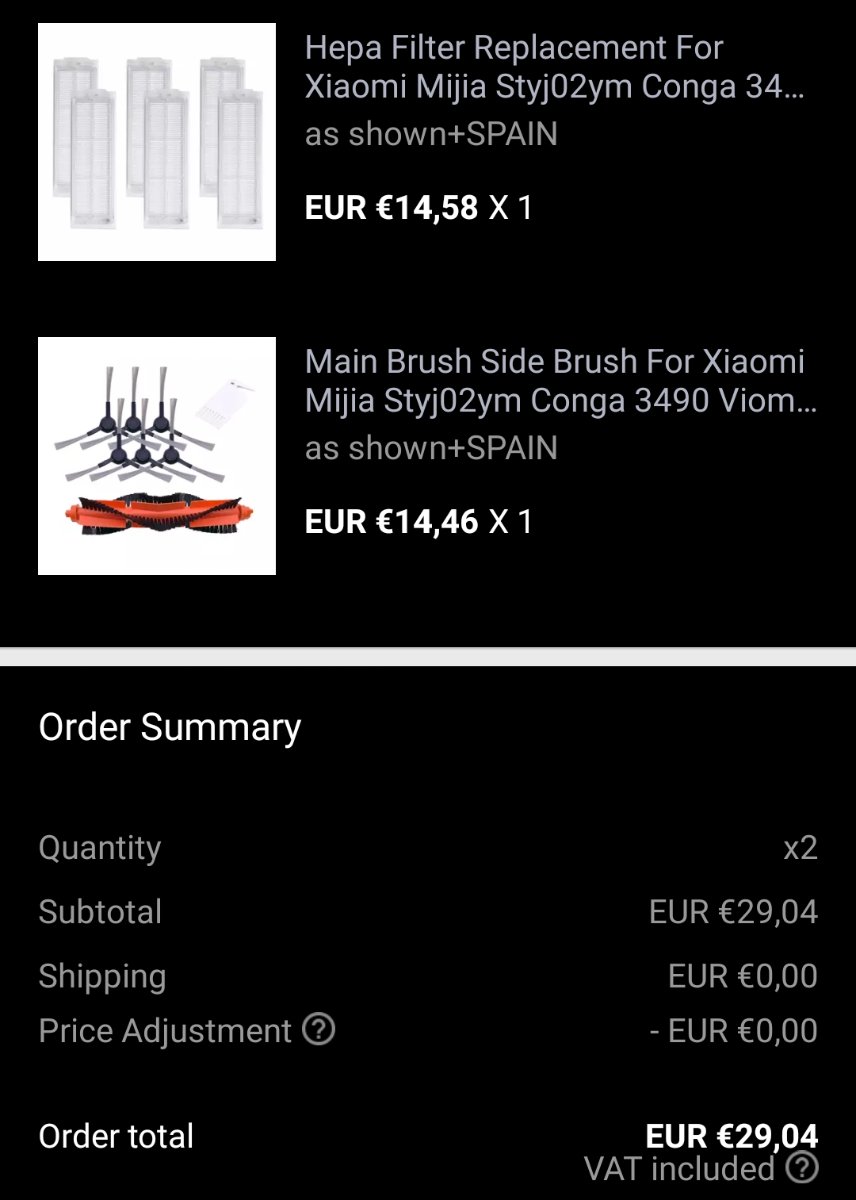The image size is (856, 1200).
Task: Open Hepa Filter Replacement product title
Action: tap(555, 67)
